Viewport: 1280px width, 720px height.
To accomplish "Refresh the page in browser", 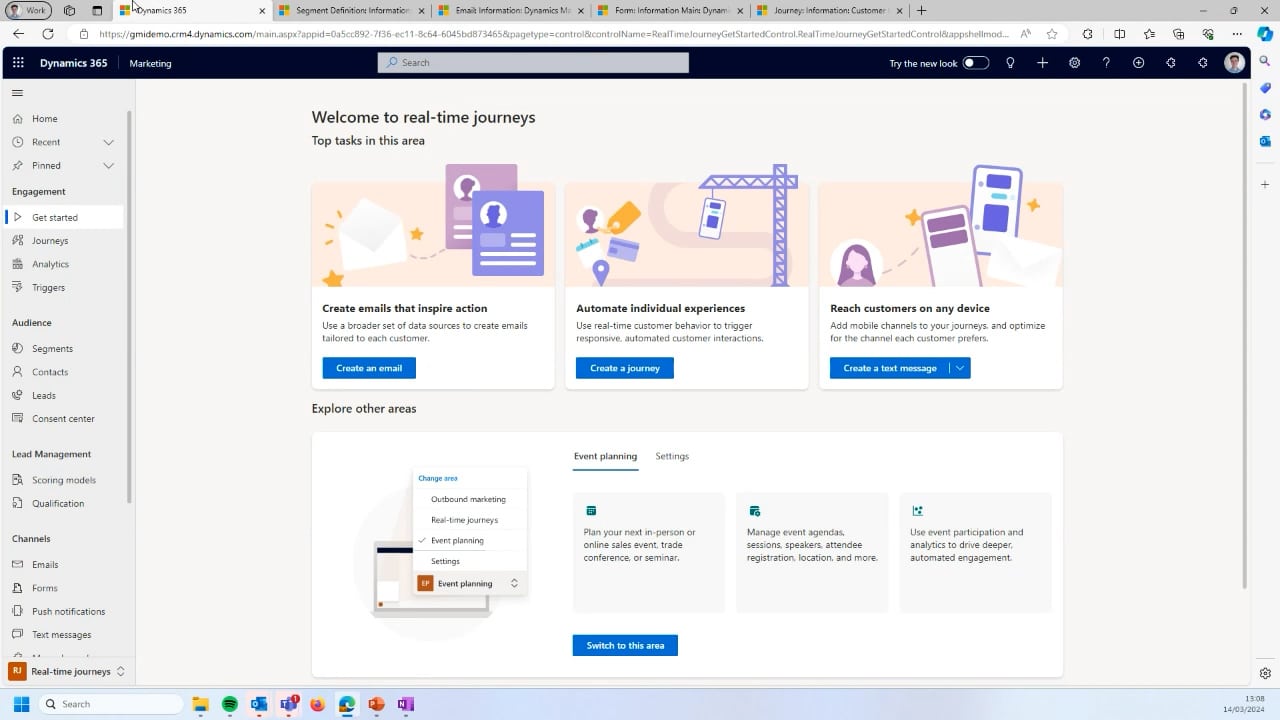I will (x=47, y=33).
